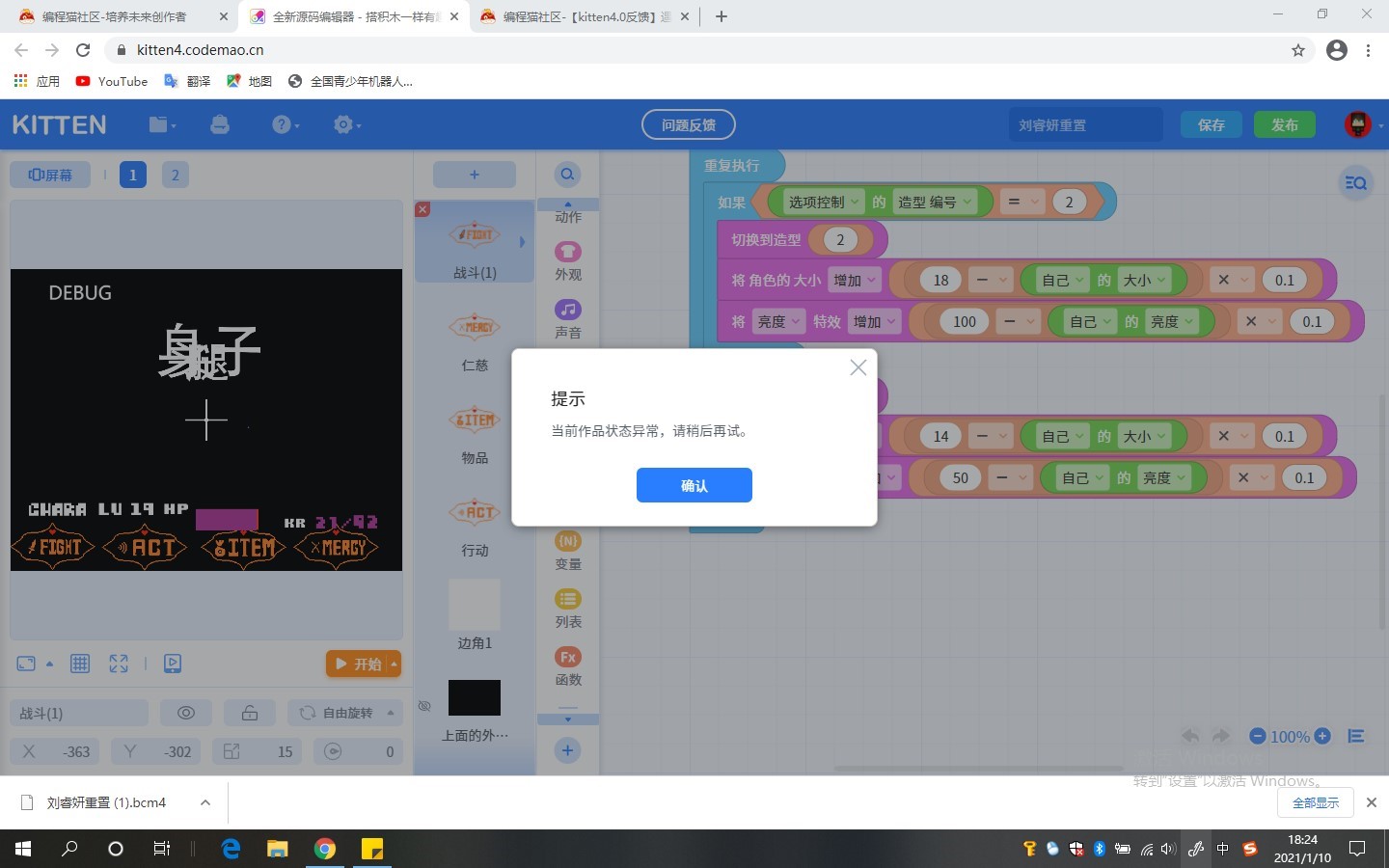Open Chrome from the Windows taskbar
Screen dimensions: 1389x868
click(325, 849)
